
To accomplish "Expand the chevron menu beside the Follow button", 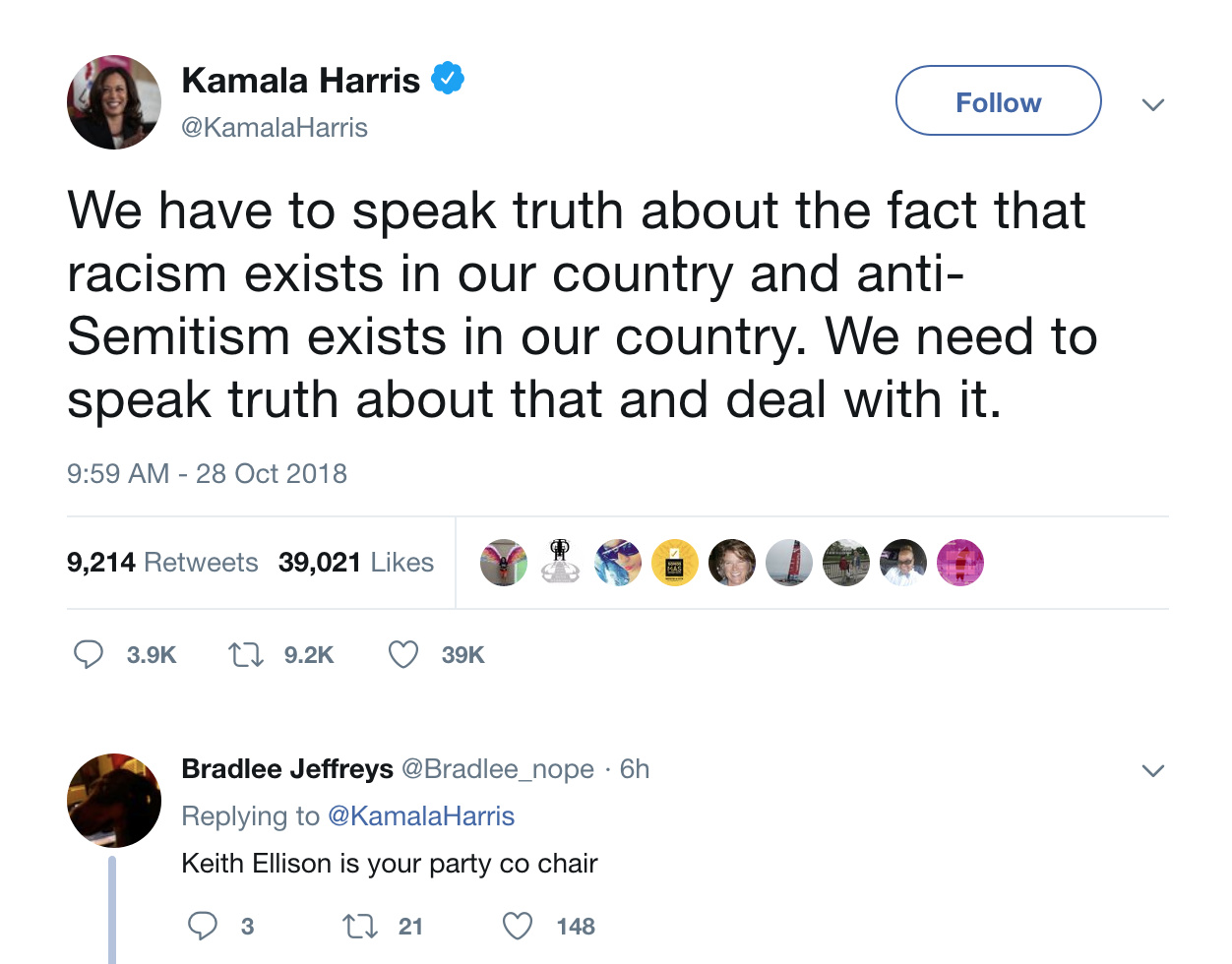I will pyautogui.click(x=1153, y=104).
